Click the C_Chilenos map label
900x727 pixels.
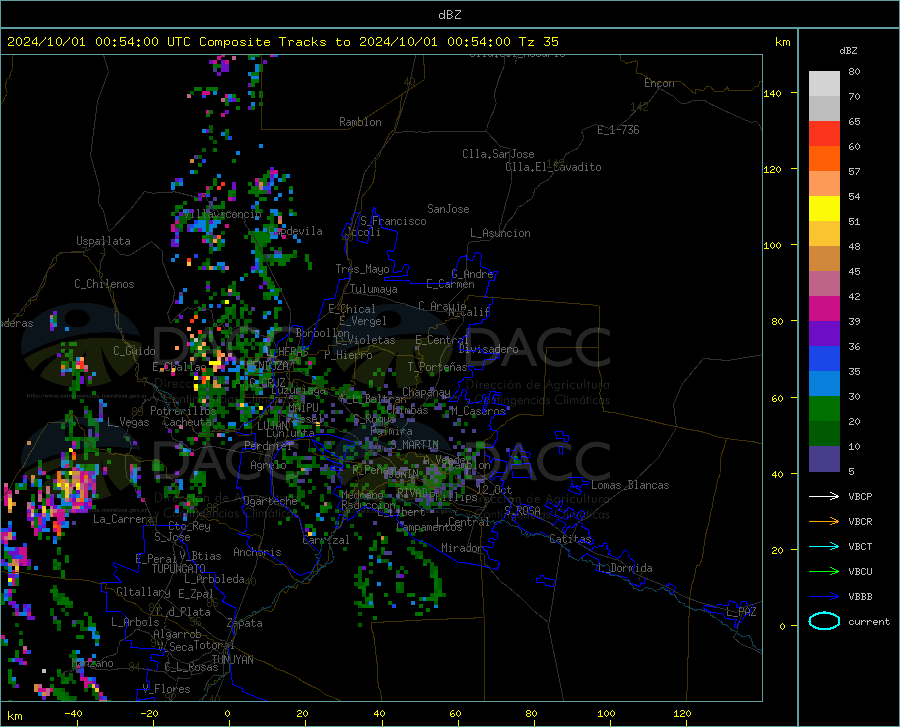click(x=104, y=284)
